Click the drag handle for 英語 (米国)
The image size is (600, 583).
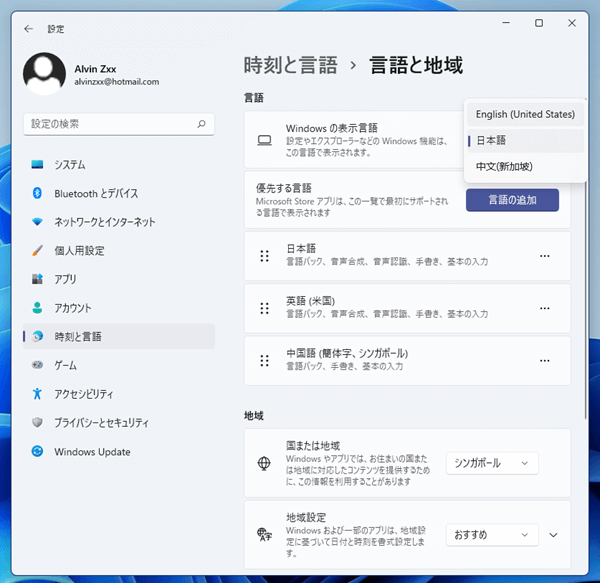pos(264,308)
